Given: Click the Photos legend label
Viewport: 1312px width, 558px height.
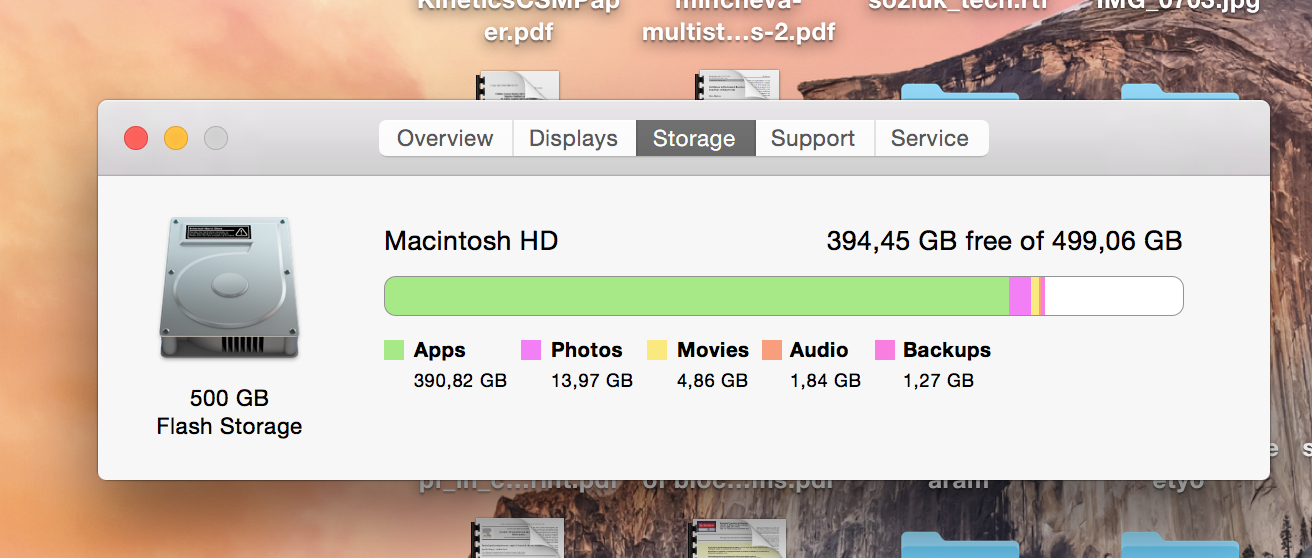Looking at the screenshot, I should (587, 350).
